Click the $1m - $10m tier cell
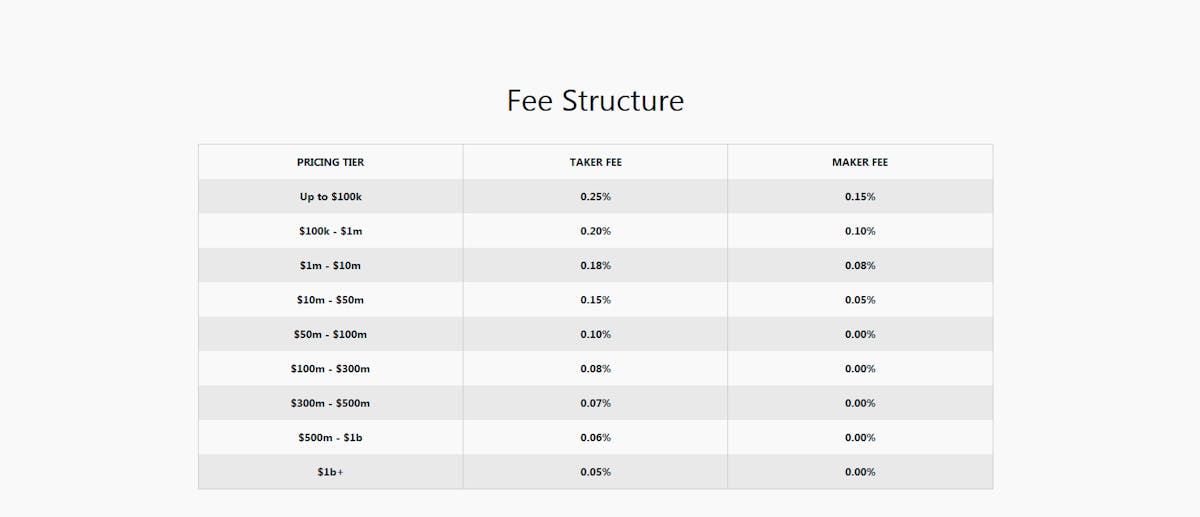Screen dimensions: 1200x517 pyautogui.click(x=331, y=266)
